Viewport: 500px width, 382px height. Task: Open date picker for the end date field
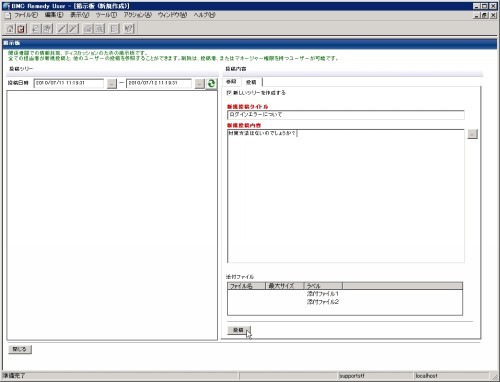click(199, 83)
